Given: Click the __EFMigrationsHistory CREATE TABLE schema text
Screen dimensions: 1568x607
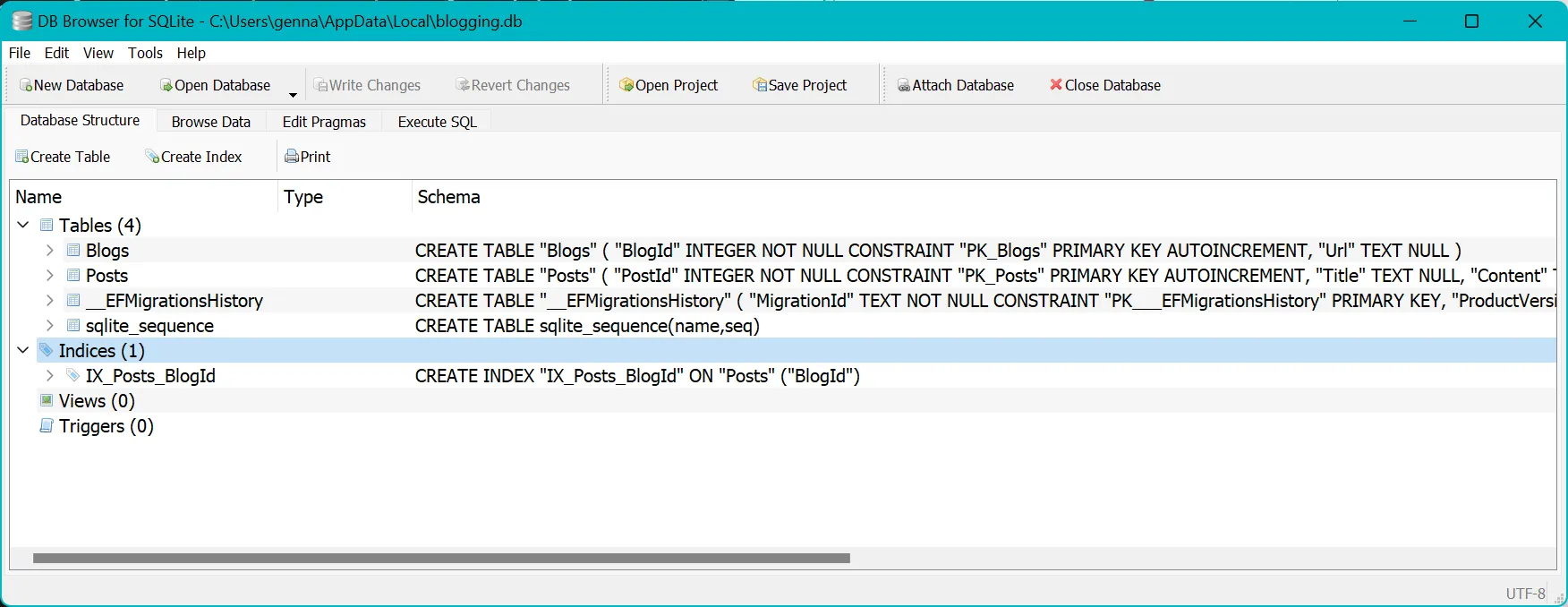Looking at the screenshot, I should [985, 301].
